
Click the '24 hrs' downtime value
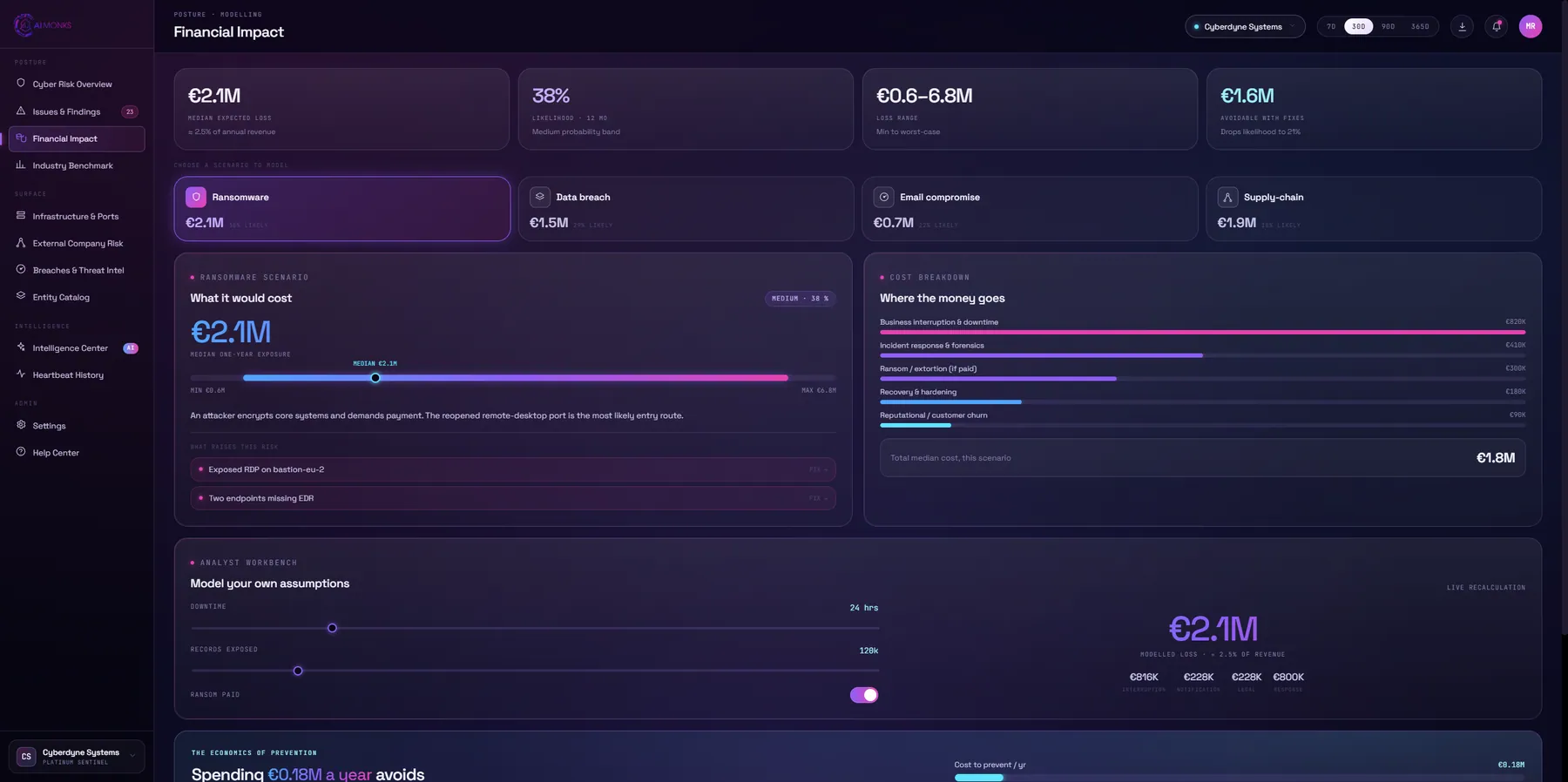864,608
